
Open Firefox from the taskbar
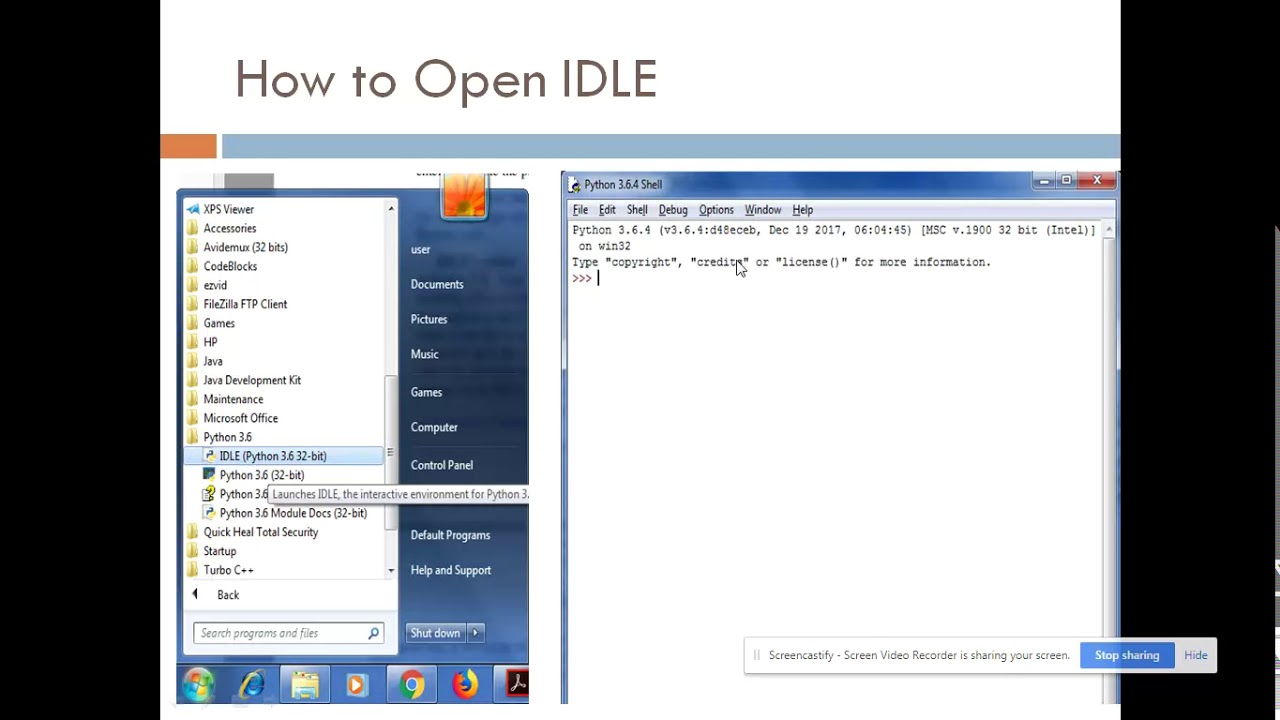click(464, 685)
